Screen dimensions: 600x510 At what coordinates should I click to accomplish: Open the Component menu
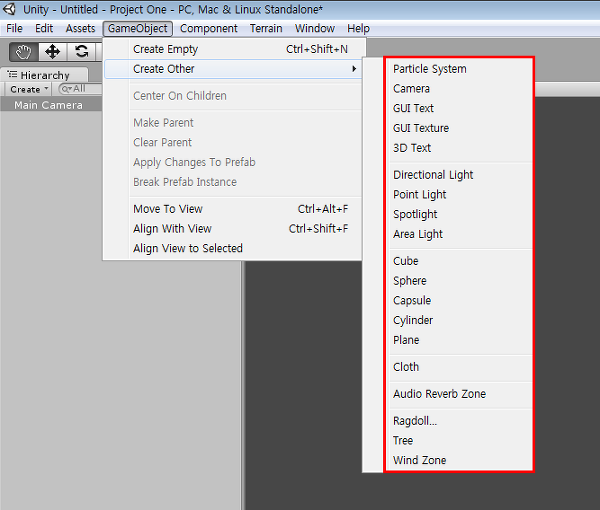pos(209,28)
